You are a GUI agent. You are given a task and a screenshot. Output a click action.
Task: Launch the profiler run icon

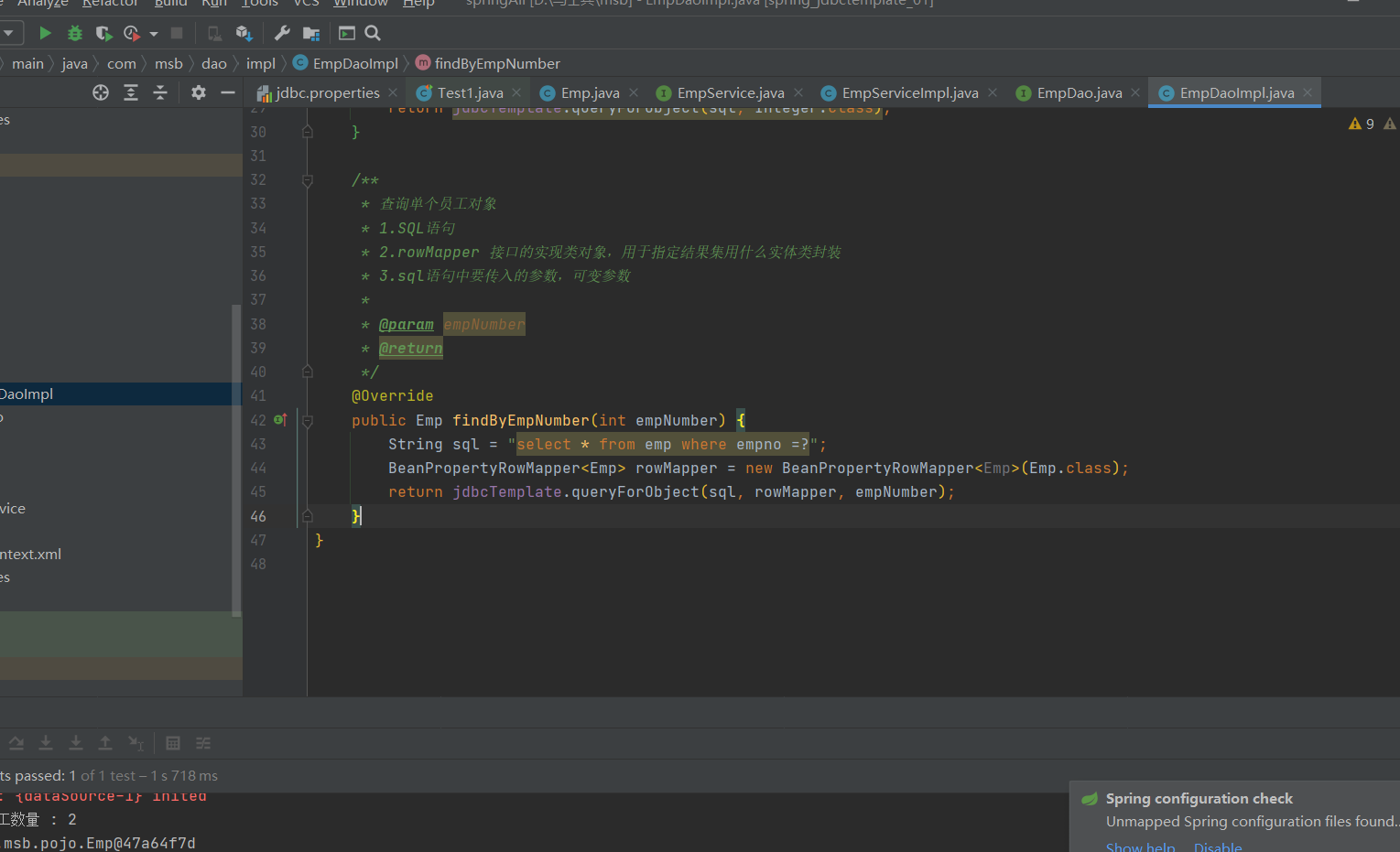click(132, 33)
